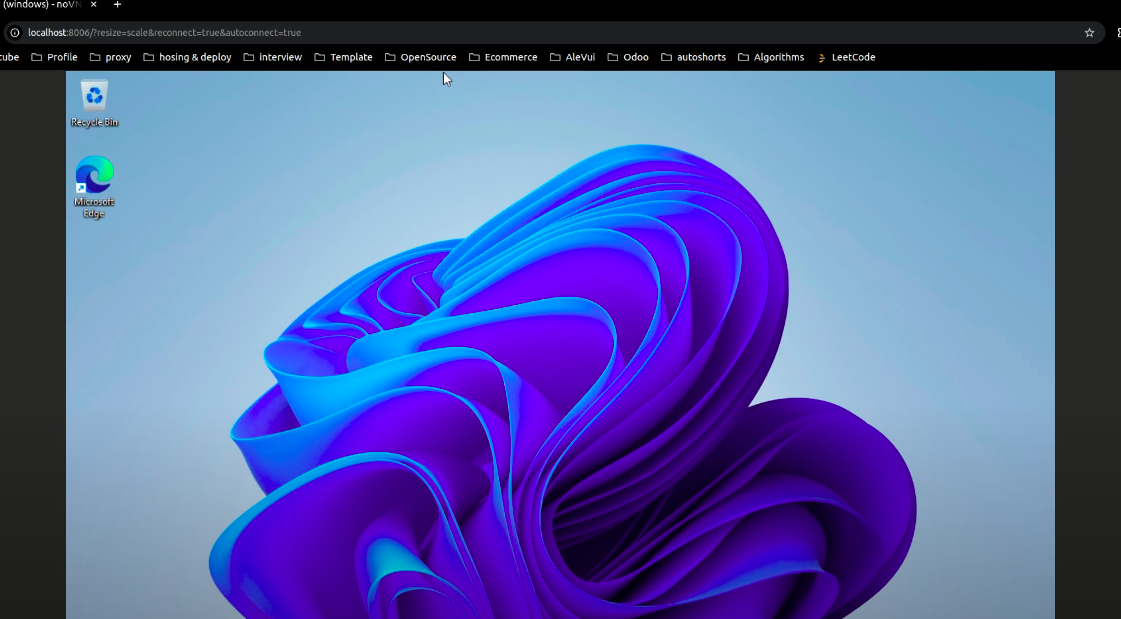Open the hosing & deploy bookmarks folder
Image resolution: width=1121 pixels, height=619 pixels.
click(x=187, y=57)
